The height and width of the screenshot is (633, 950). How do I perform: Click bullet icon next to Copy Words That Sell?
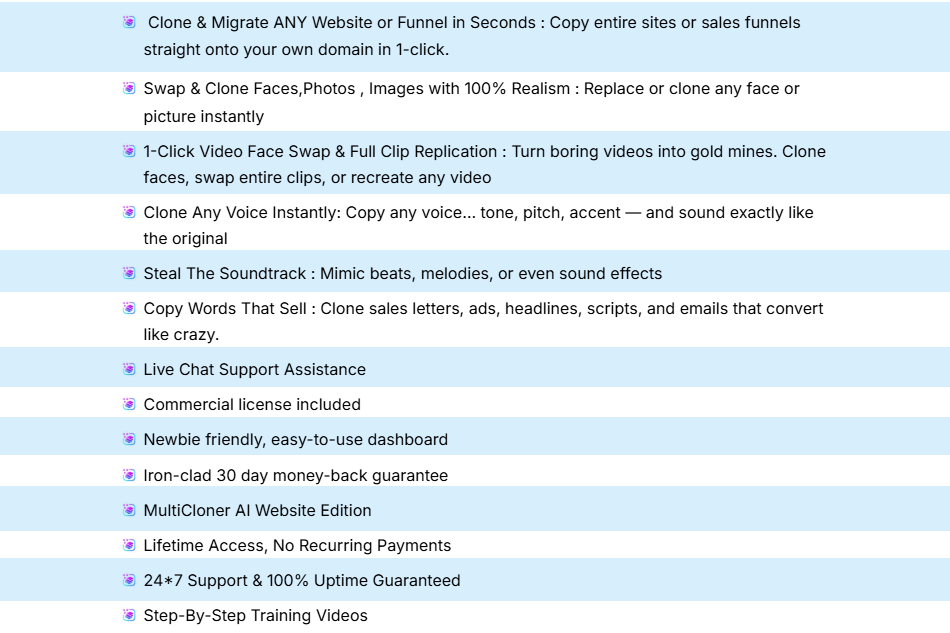(129, 308)
